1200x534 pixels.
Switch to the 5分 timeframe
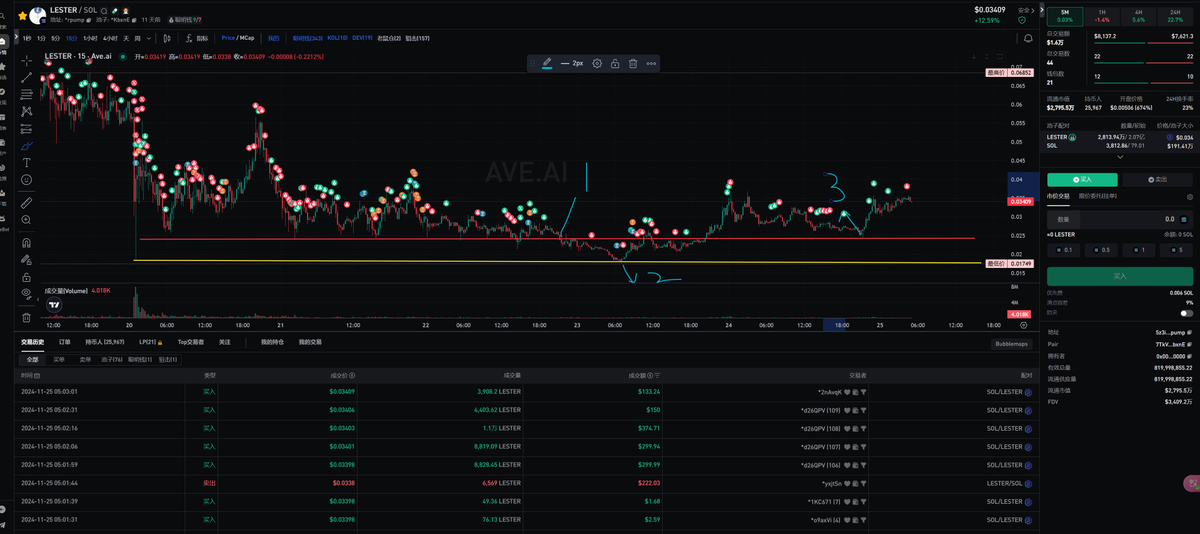(x=55, y=38)
